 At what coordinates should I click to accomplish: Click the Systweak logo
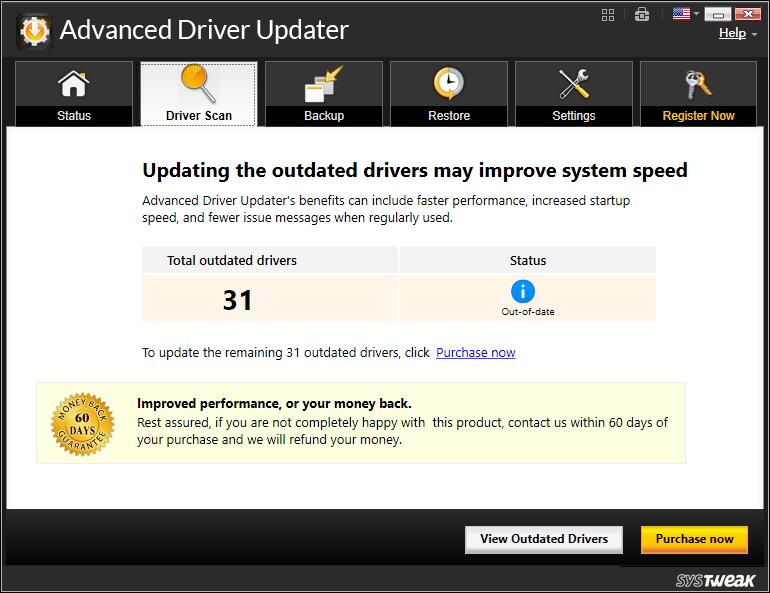coord(715,580)
